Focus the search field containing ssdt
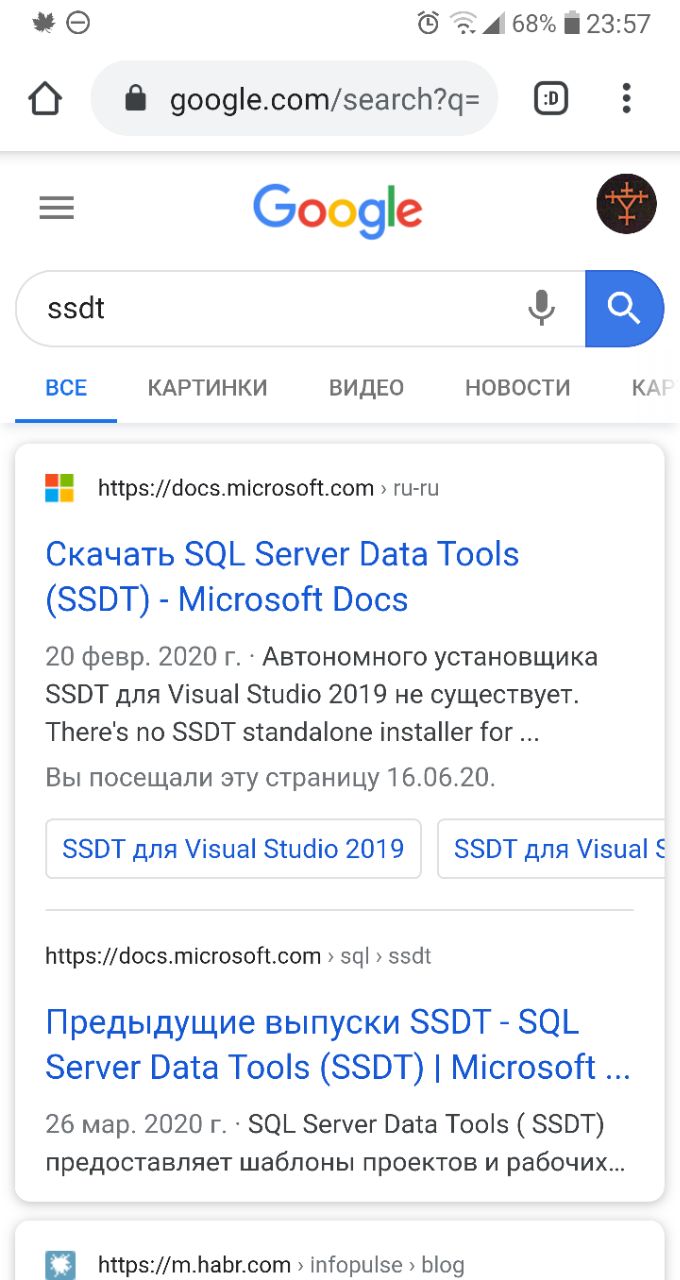 [270, 308]
